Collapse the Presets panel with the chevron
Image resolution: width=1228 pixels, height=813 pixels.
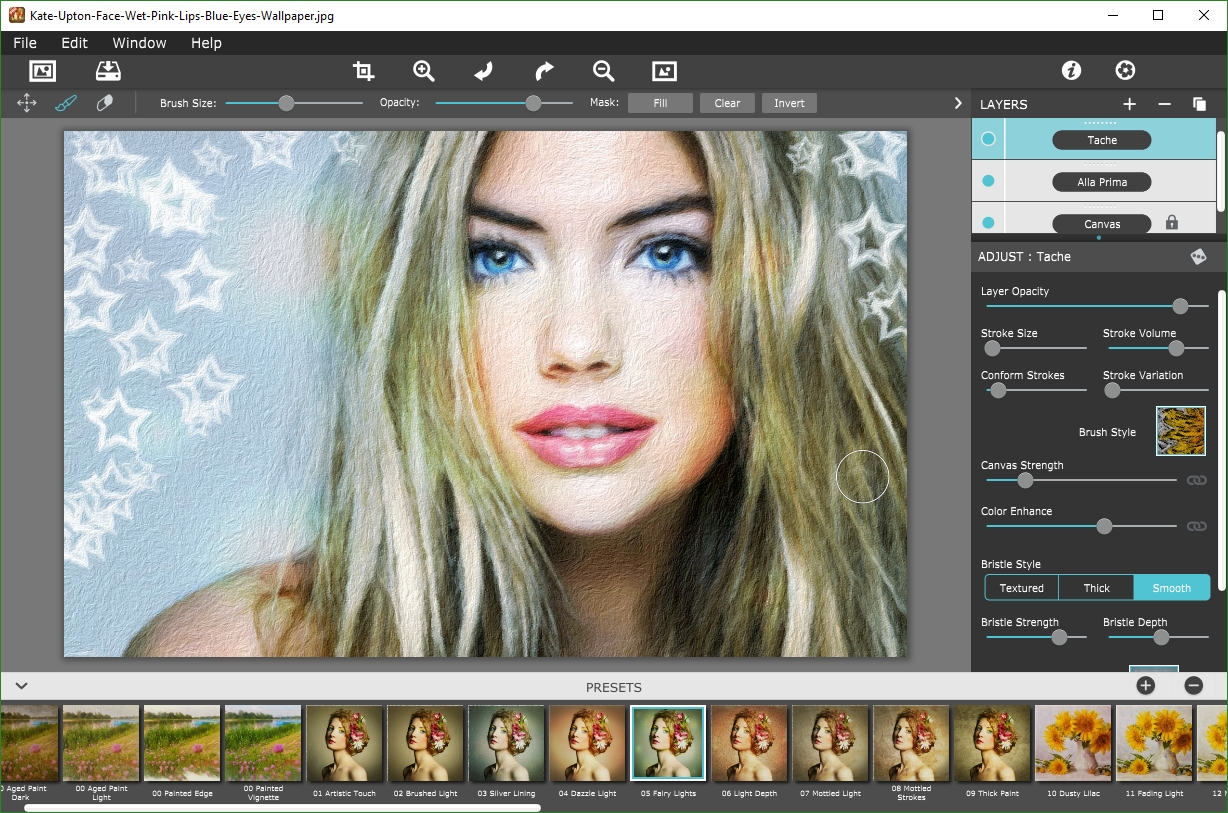[21, 687]
